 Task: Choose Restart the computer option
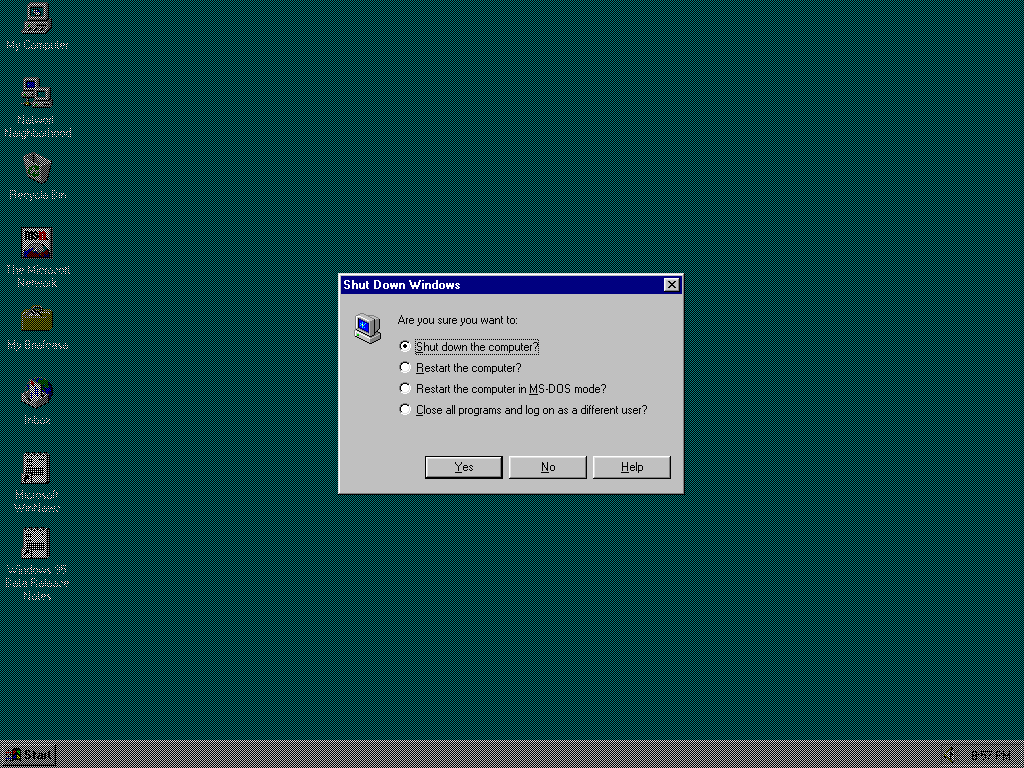(x=460, y=368)
